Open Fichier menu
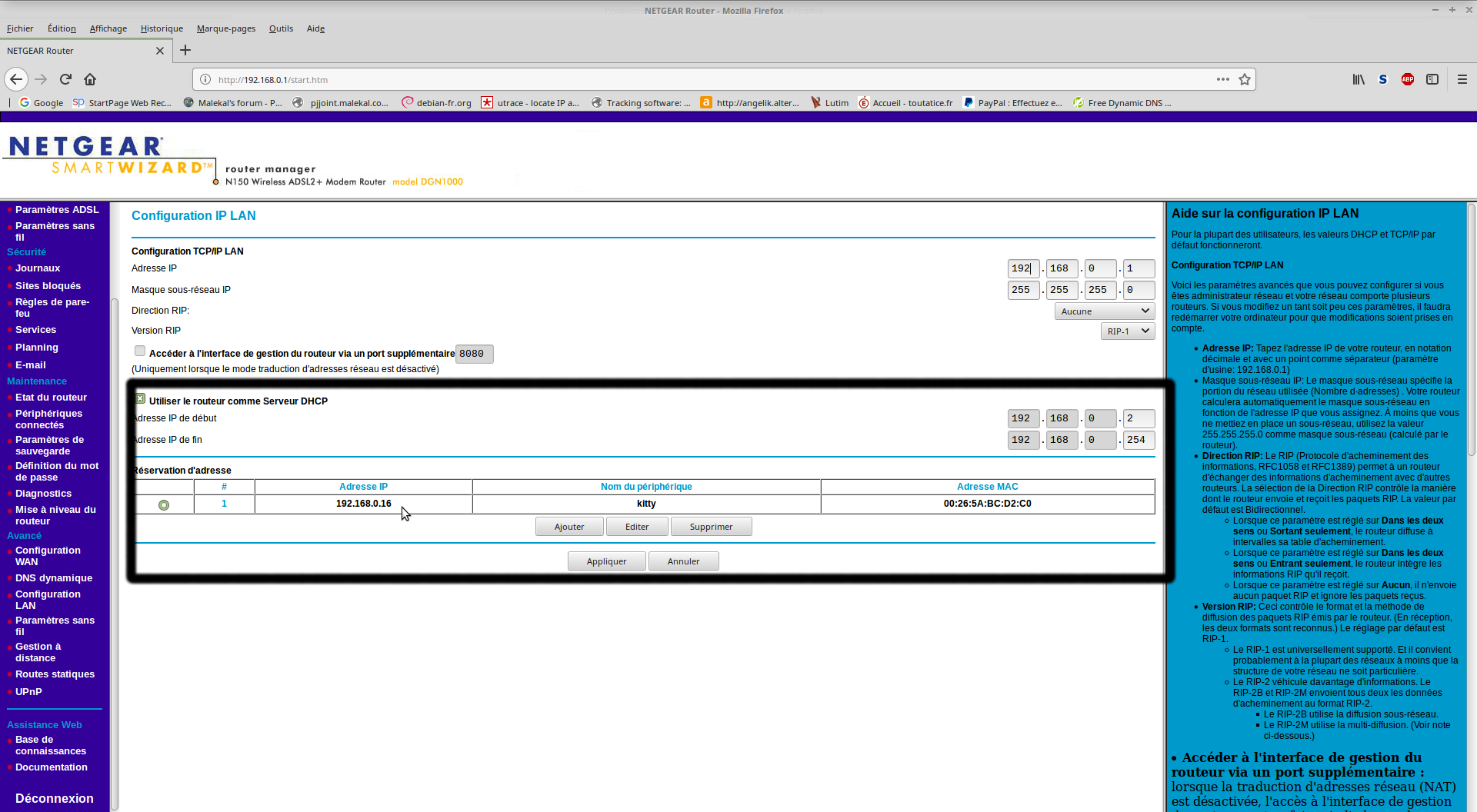The image size is (1477, 812). [x=20, y=28]
